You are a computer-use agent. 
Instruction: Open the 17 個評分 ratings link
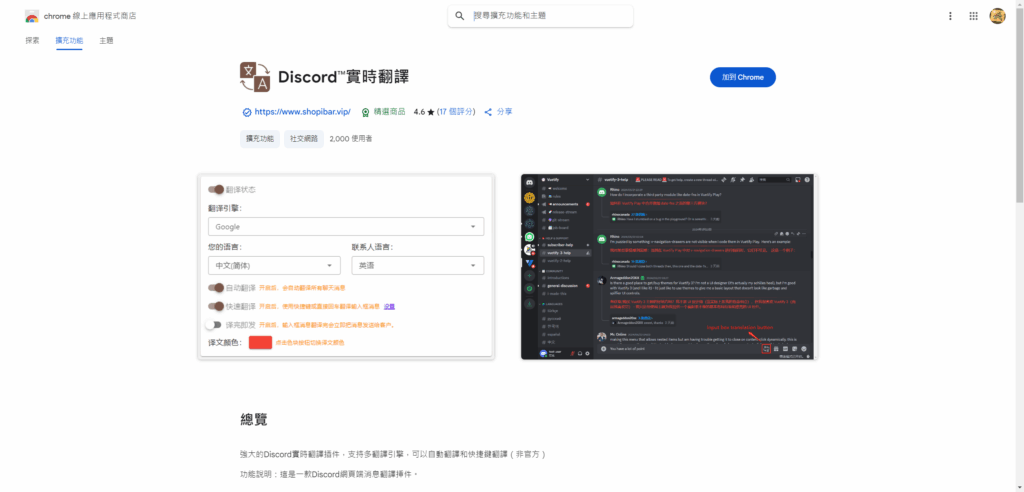(x=456, y=112)
